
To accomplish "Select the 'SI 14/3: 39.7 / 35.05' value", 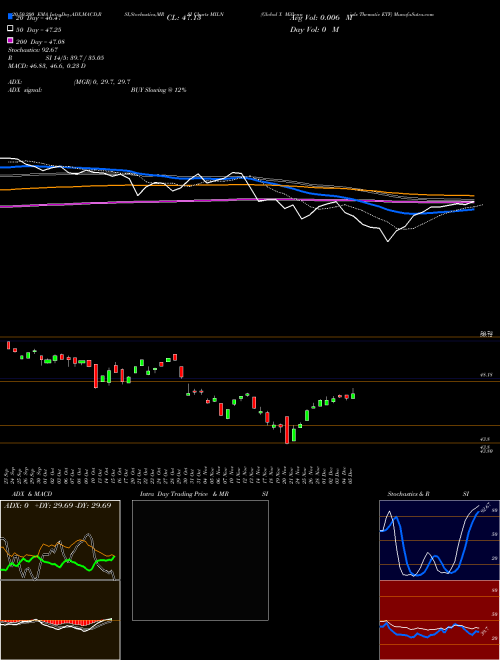I will click(74, 58).
